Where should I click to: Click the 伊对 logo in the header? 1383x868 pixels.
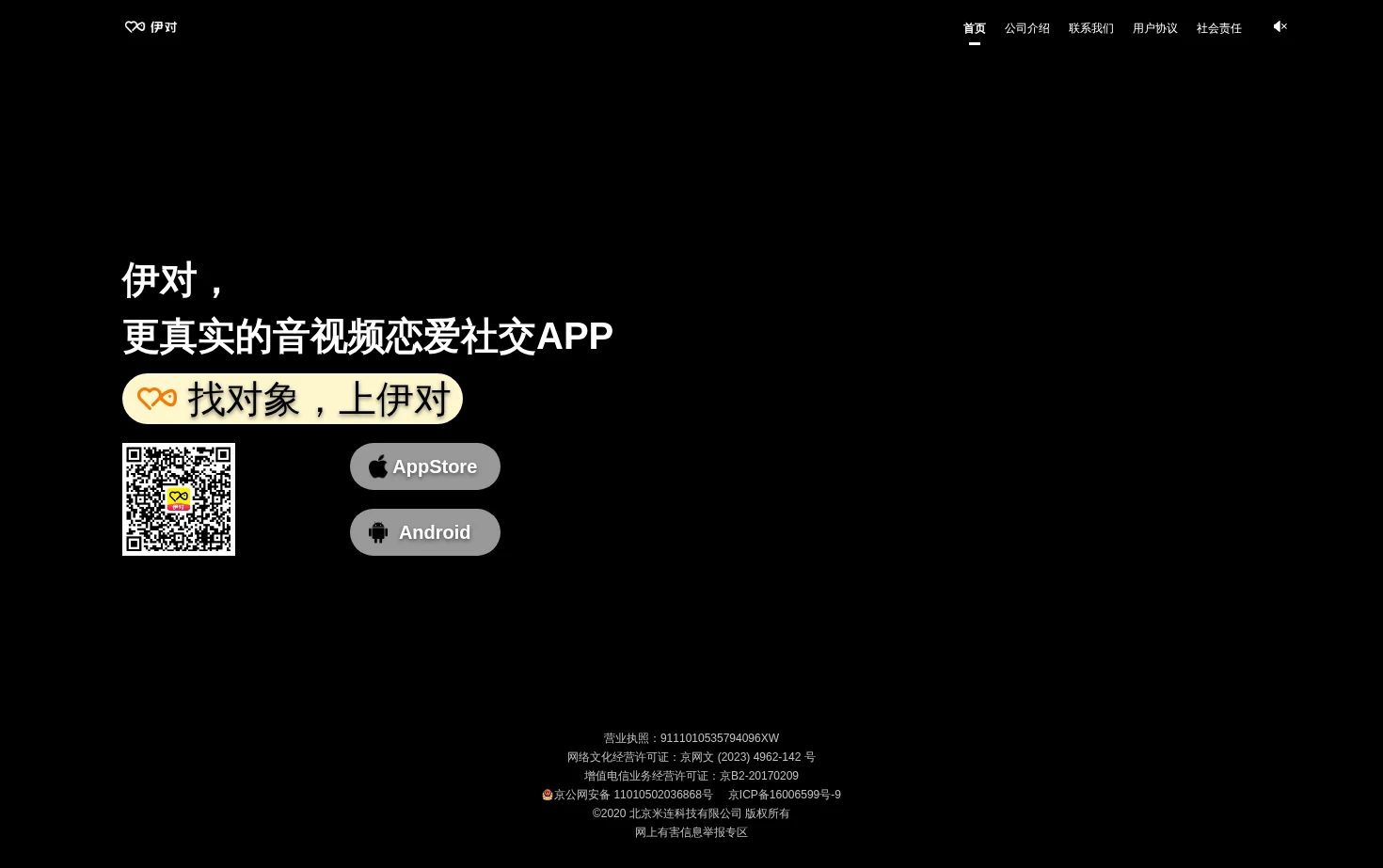pos(151,27)
